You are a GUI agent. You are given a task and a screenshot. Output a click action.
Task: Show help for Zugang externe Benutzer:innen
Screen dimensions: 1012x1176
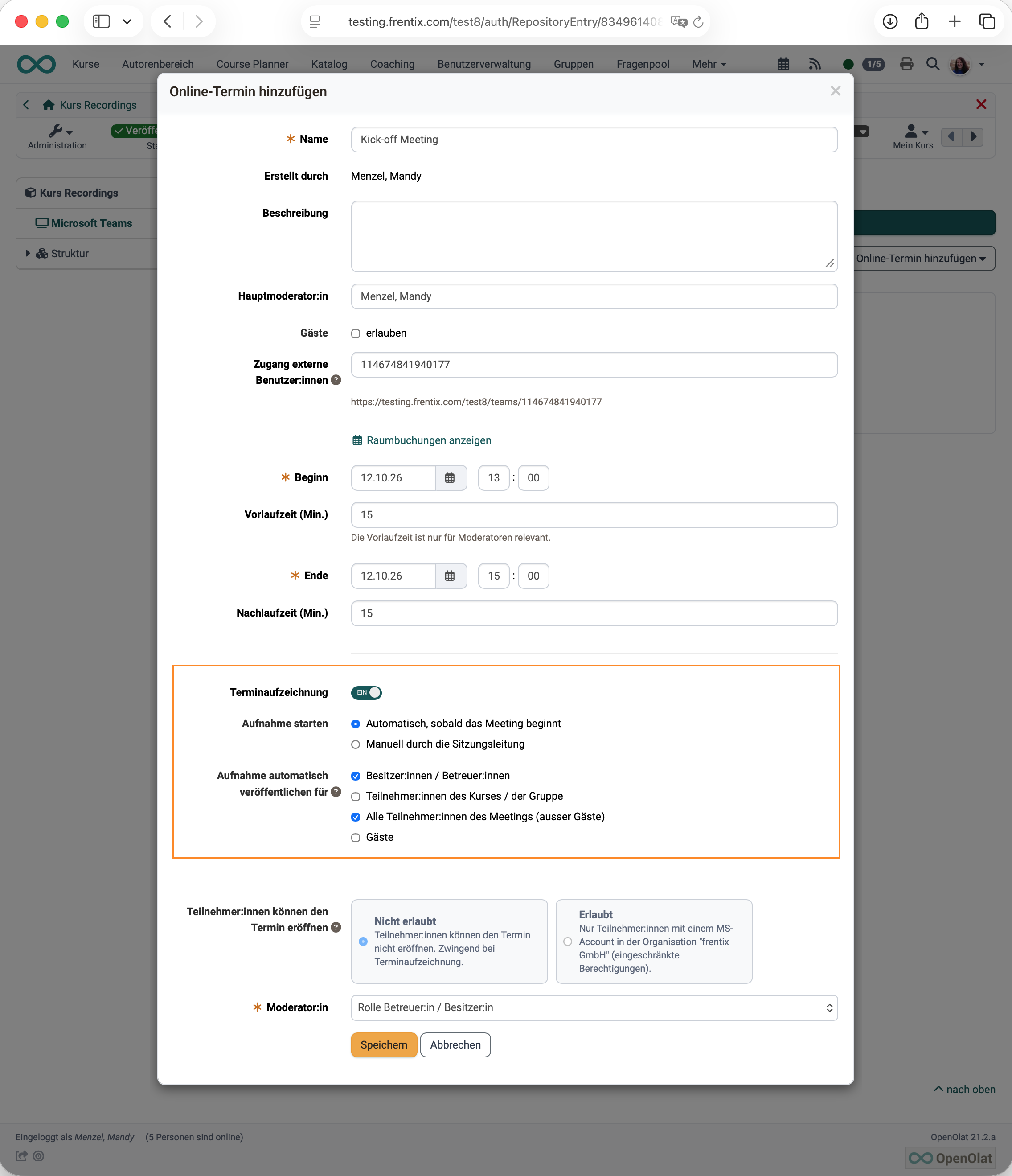tap(336, 380)
